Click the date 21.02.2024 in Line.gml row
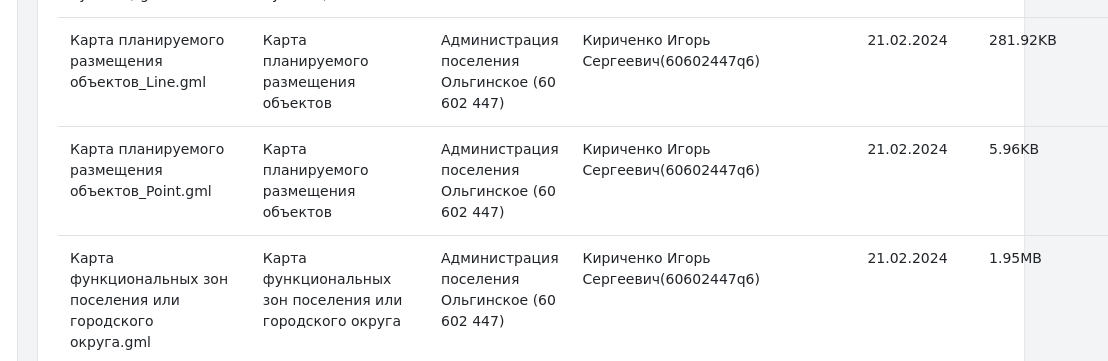This screenshot has height=361, width=1108. point(907,40)
